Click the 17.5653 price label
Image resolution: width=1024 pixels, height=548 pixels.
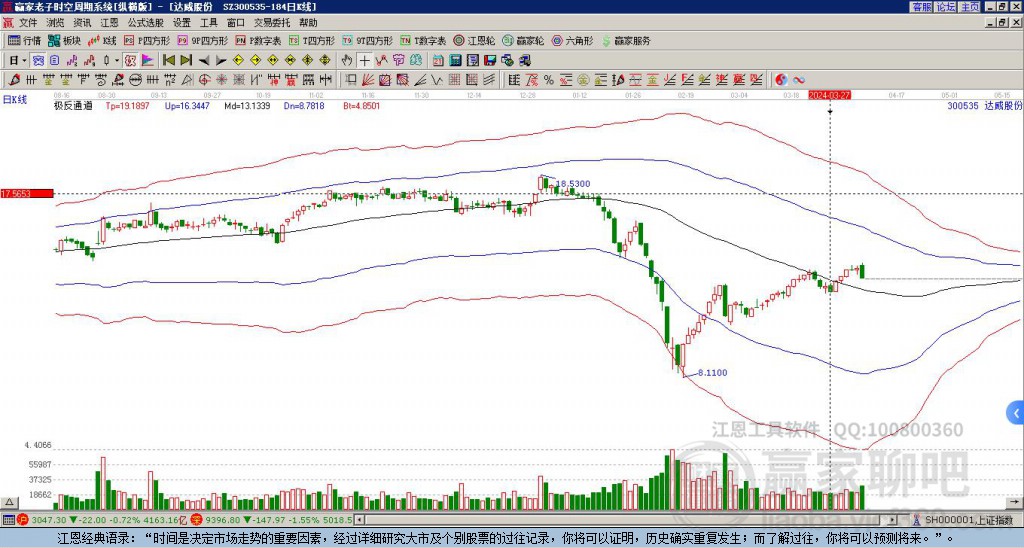click(27, 194)
